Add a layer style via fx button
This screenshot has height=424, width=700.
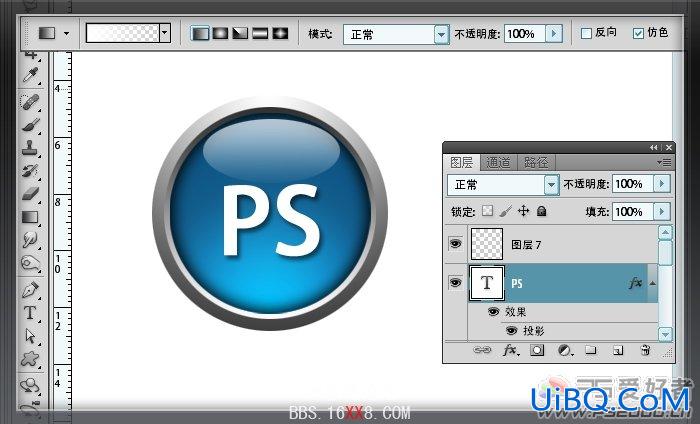point(510,350)
